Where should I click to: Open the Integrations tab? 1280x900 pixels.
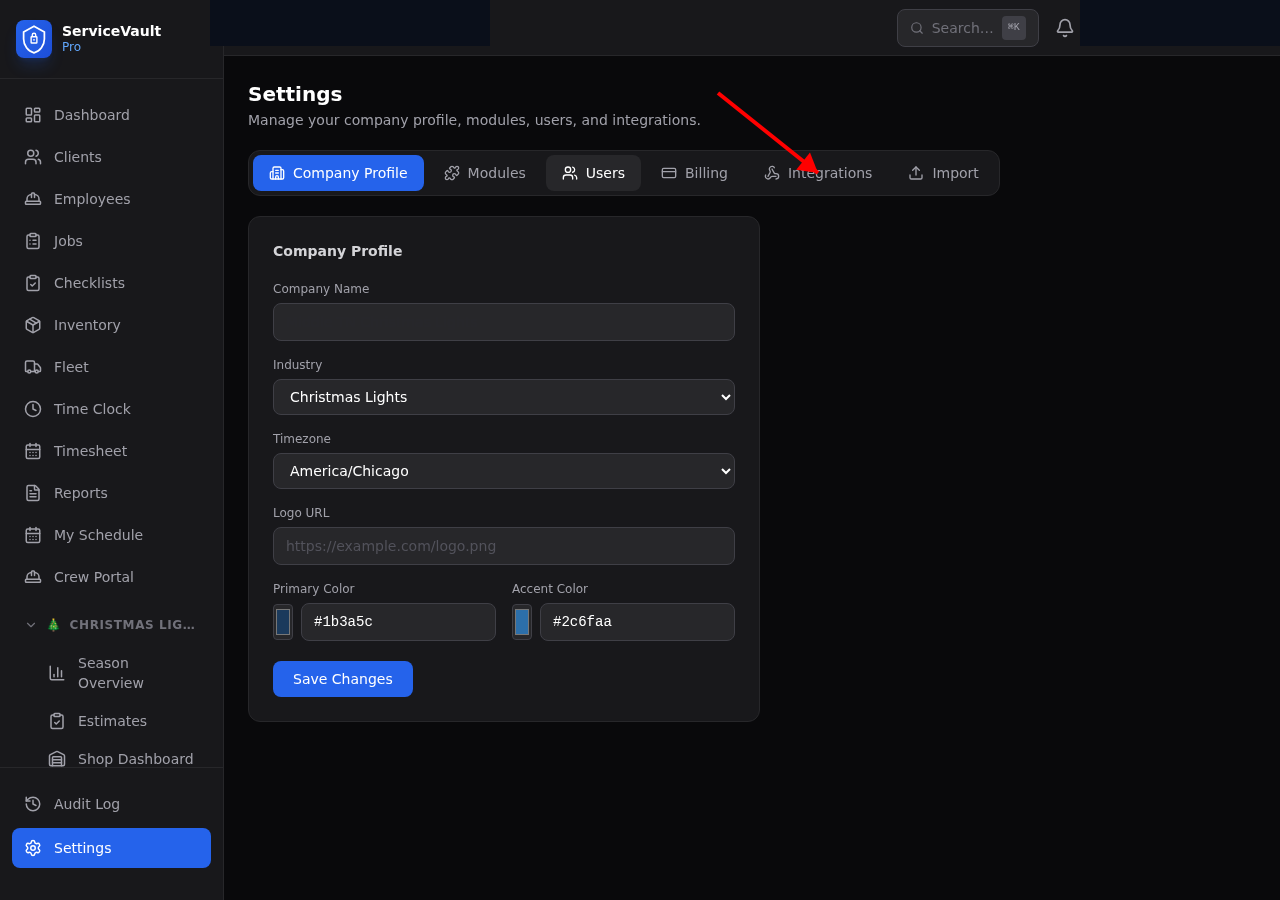[817, 173]
